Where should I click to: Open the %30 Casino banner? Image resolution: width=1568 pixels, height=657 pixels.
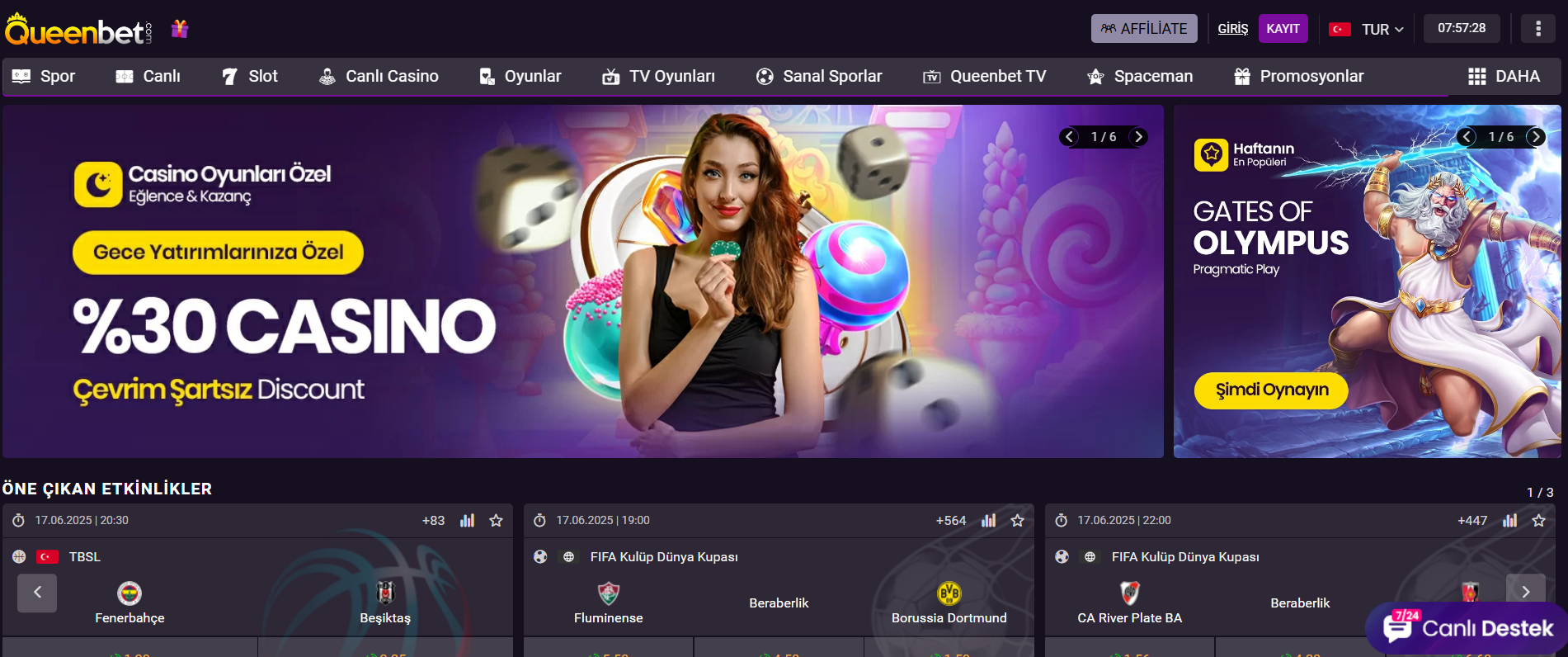point(582,281)
